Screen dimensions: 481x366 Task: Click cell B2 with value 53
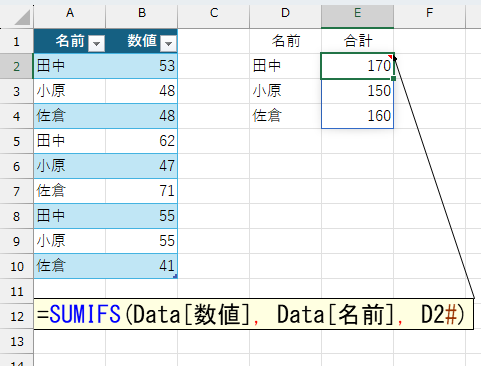point(142,66)
